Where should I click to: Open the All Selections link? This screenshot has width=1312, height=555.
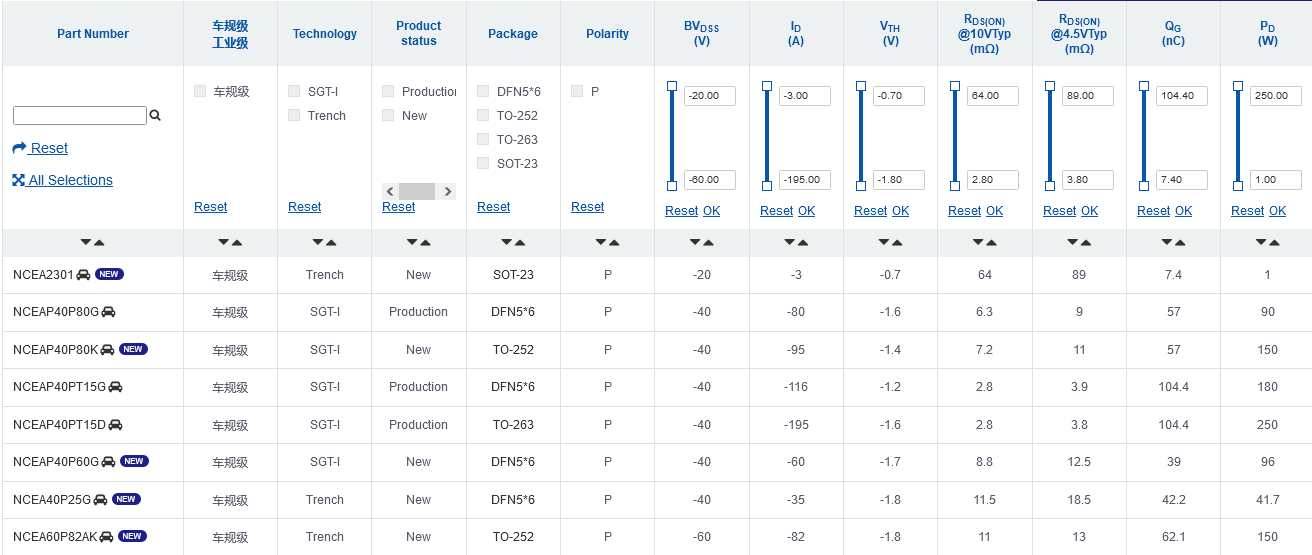coord(62,180)
